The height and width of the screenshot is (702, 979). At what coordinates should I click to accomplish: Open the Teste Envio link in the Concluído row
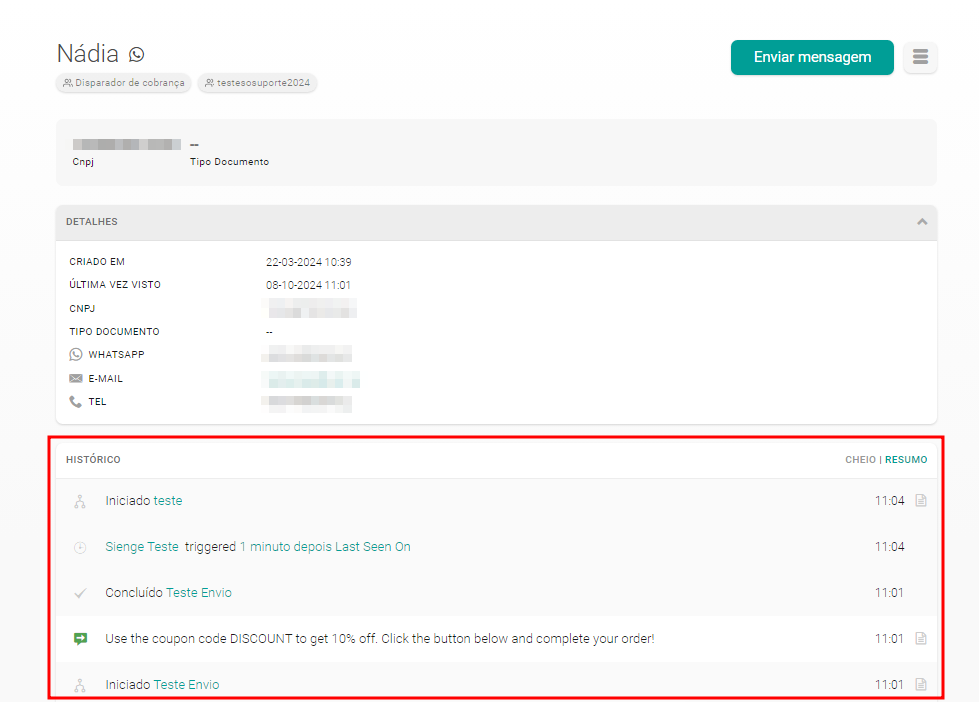click(x=198, y=593)
